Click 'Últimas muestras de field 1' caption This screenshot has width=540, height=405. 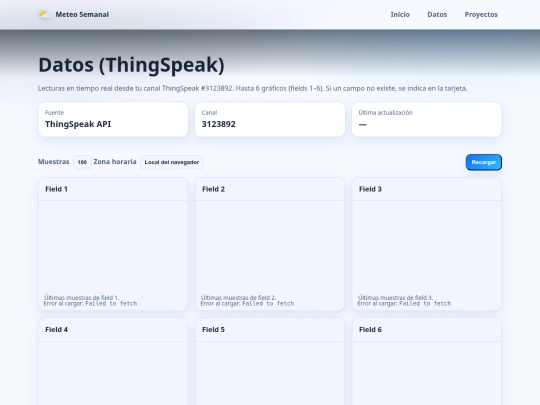point(81,297)
